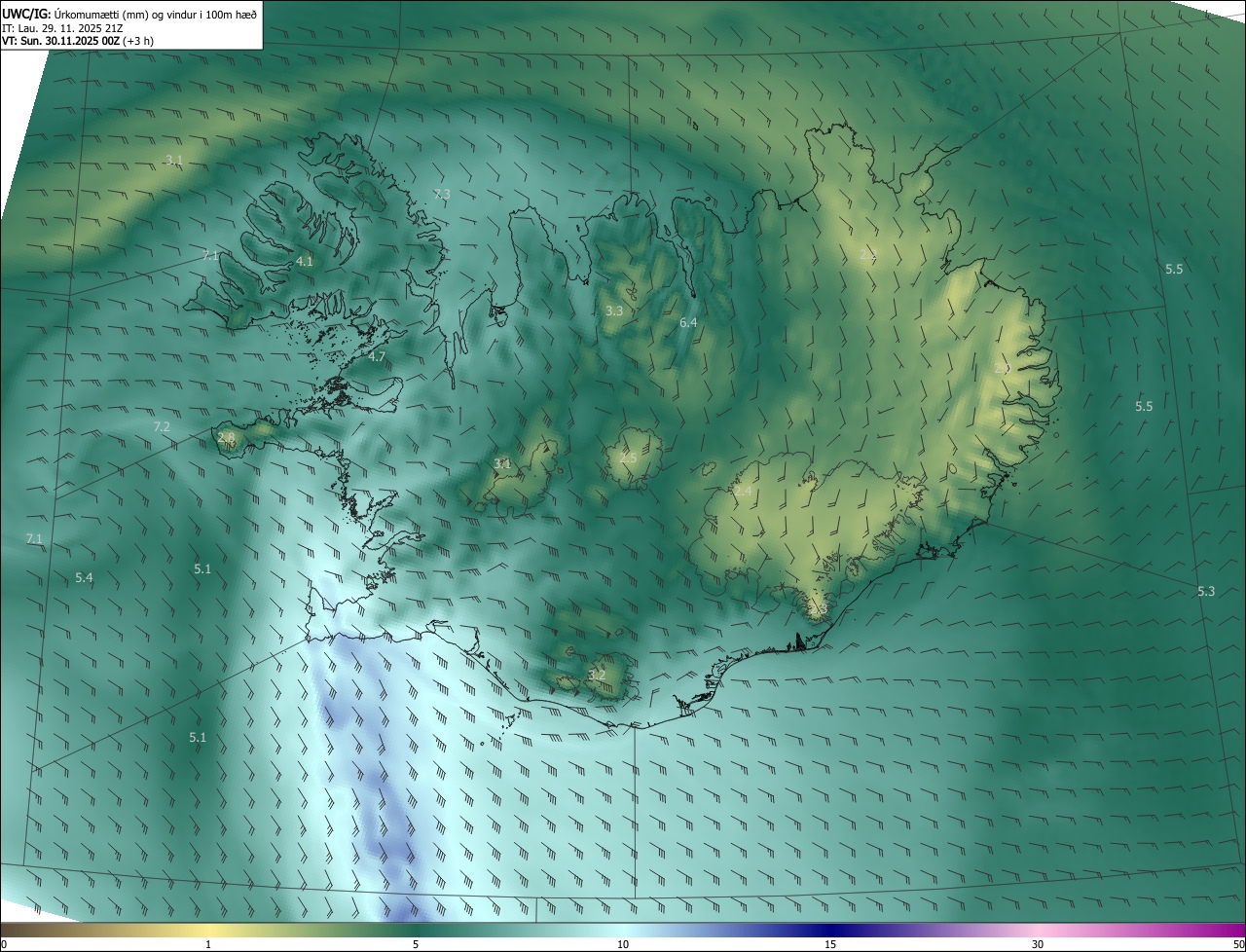Click the "IT: Lau. 29. 11. 2025 21Z" line
The width and height of the screenshot is (1246, 952).
tap(62, 28)
